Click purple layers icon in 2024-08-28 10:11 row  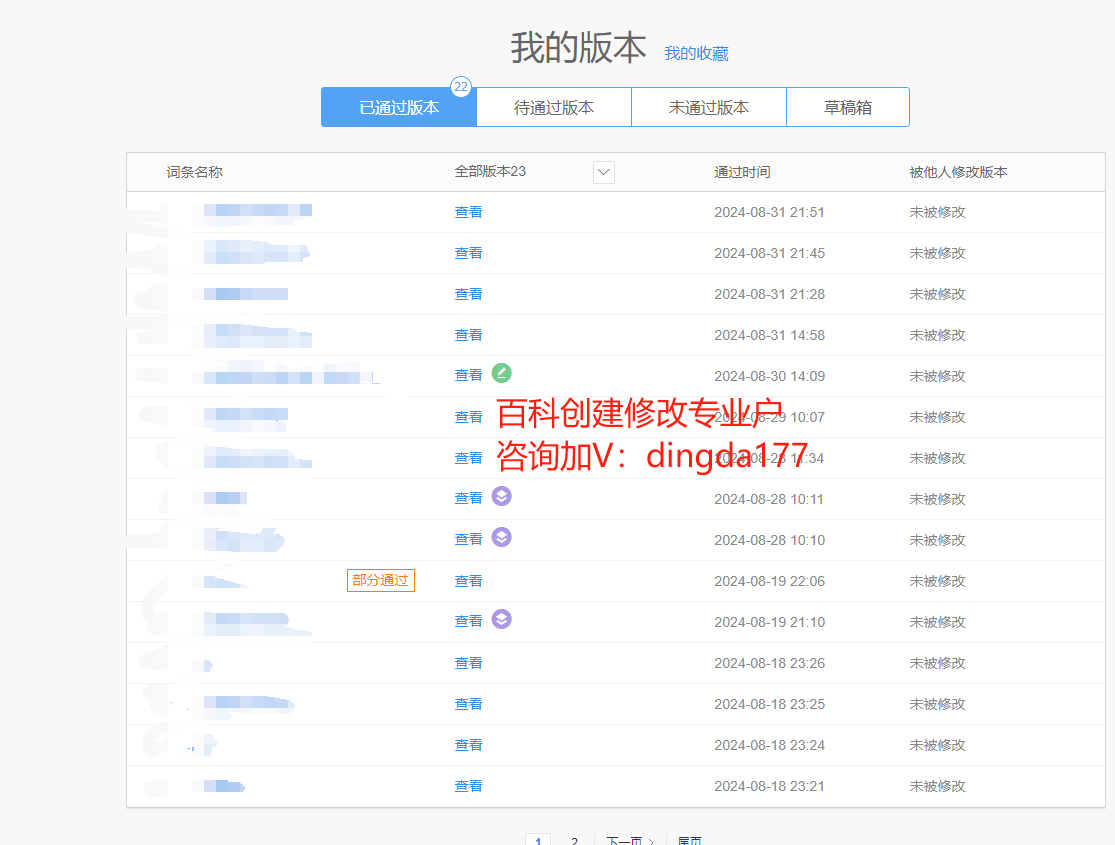(x=501, y=496)
